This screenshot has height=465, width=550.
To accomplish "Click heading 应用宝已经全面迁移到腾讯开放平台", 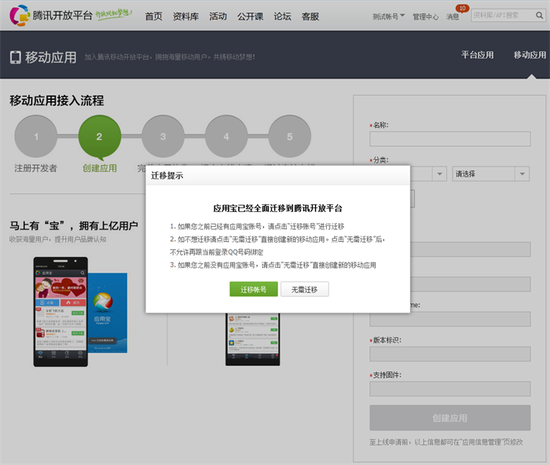I will [x=277, y=208].
